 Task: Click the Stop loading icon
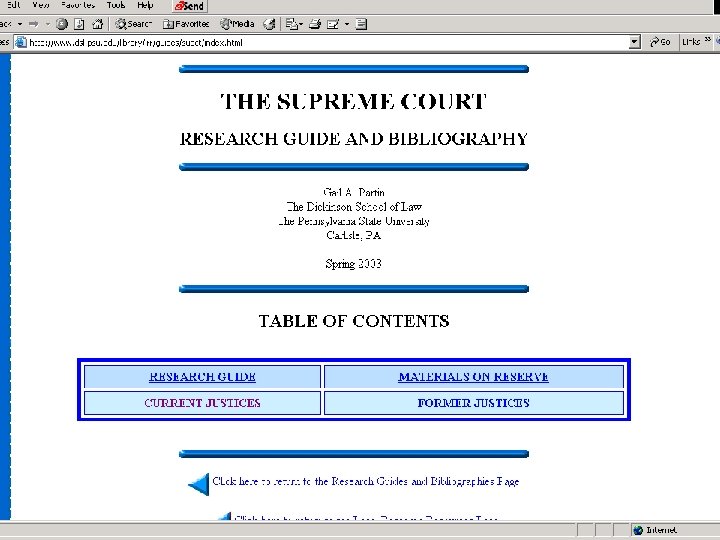pos(62,24)
